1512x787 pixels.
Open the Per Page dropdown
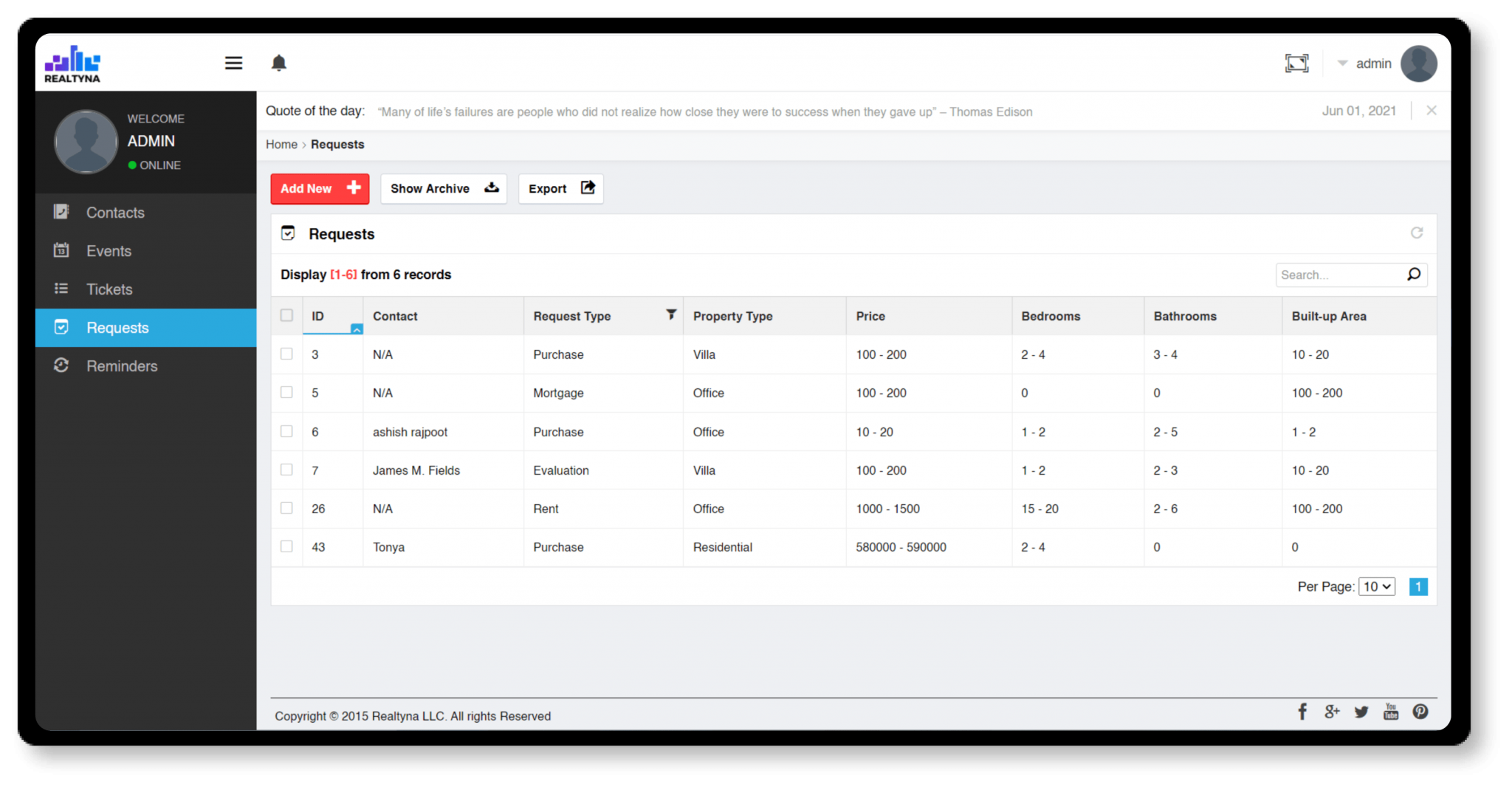click(x=1376, y=586)
